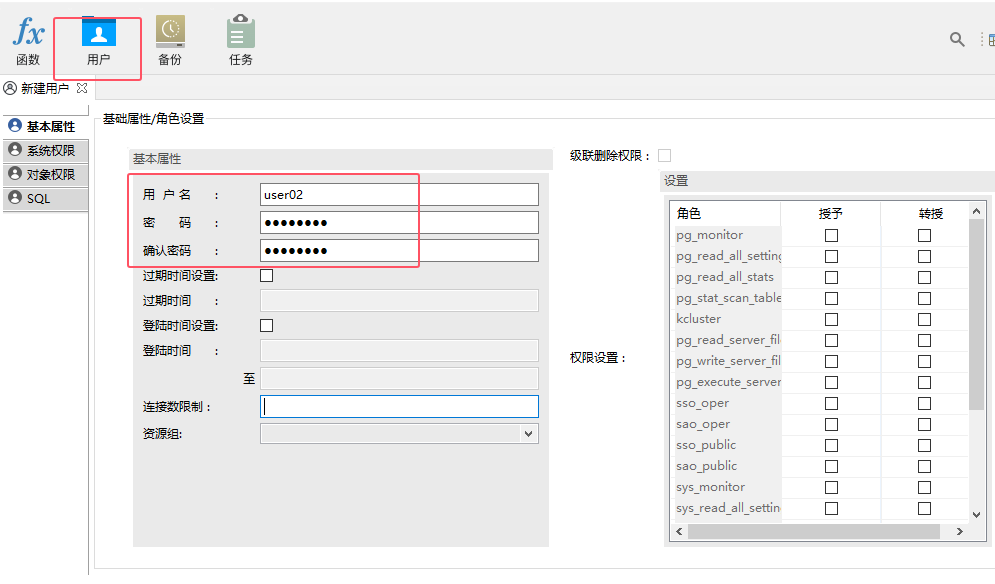
Task: Open the SQL side tab
Action: [x=42, y=199]
